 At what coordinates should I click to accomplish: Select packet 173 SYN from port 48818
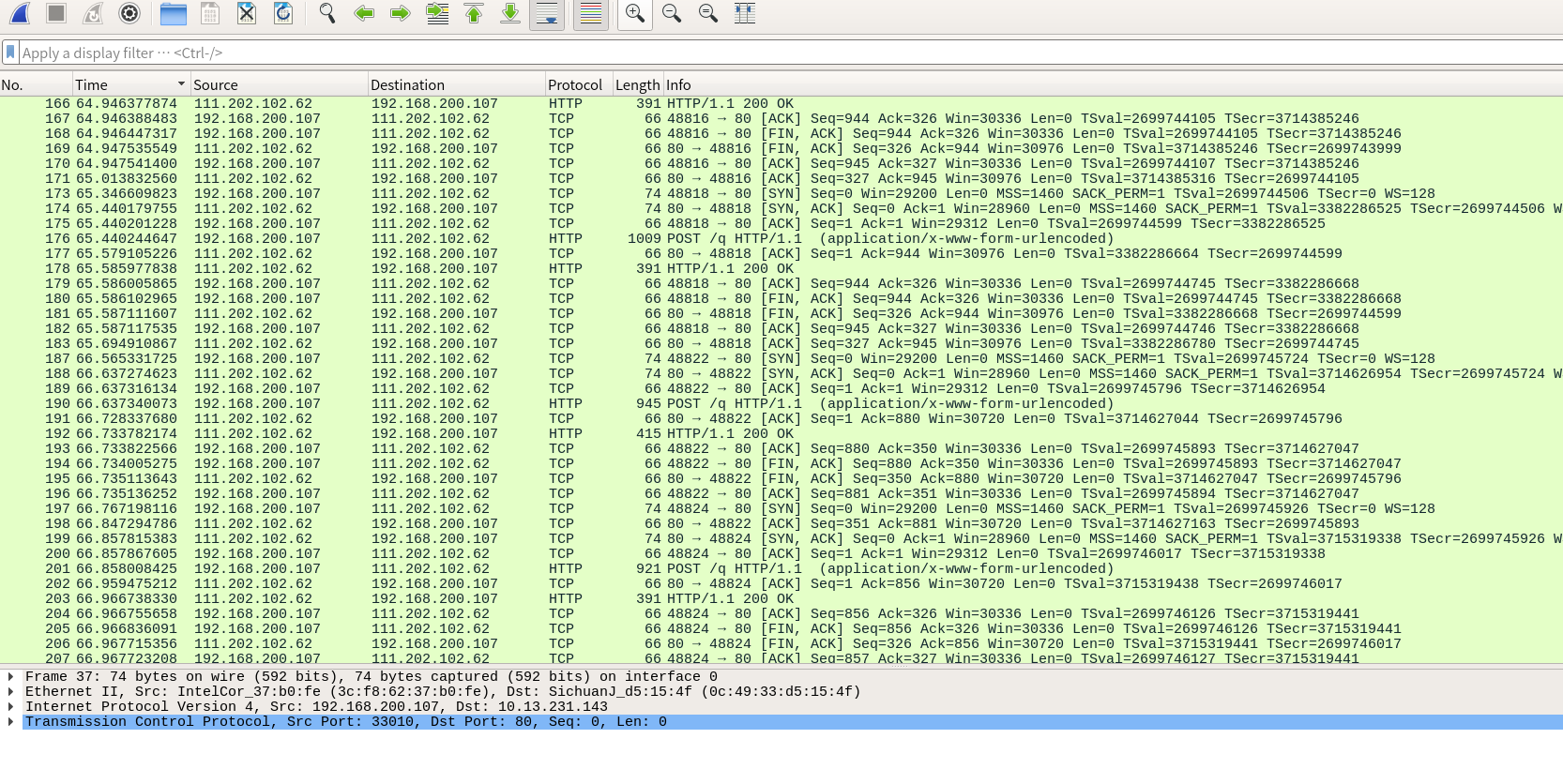(781, 193)
